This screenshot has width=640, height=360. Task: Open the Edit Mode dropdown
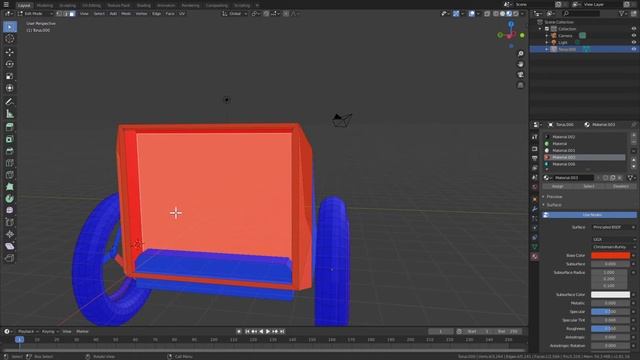tap(36, 13)
